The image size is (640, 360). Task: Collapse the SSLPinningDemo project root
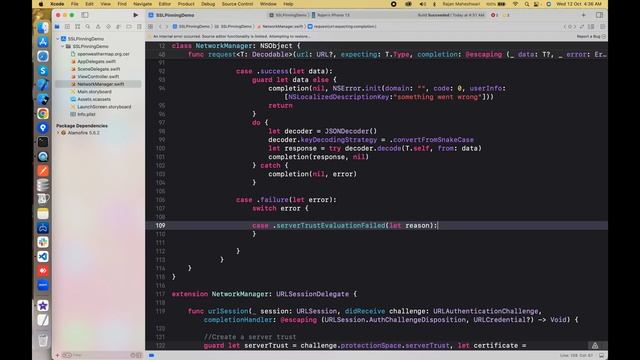(x=58, y=39)
